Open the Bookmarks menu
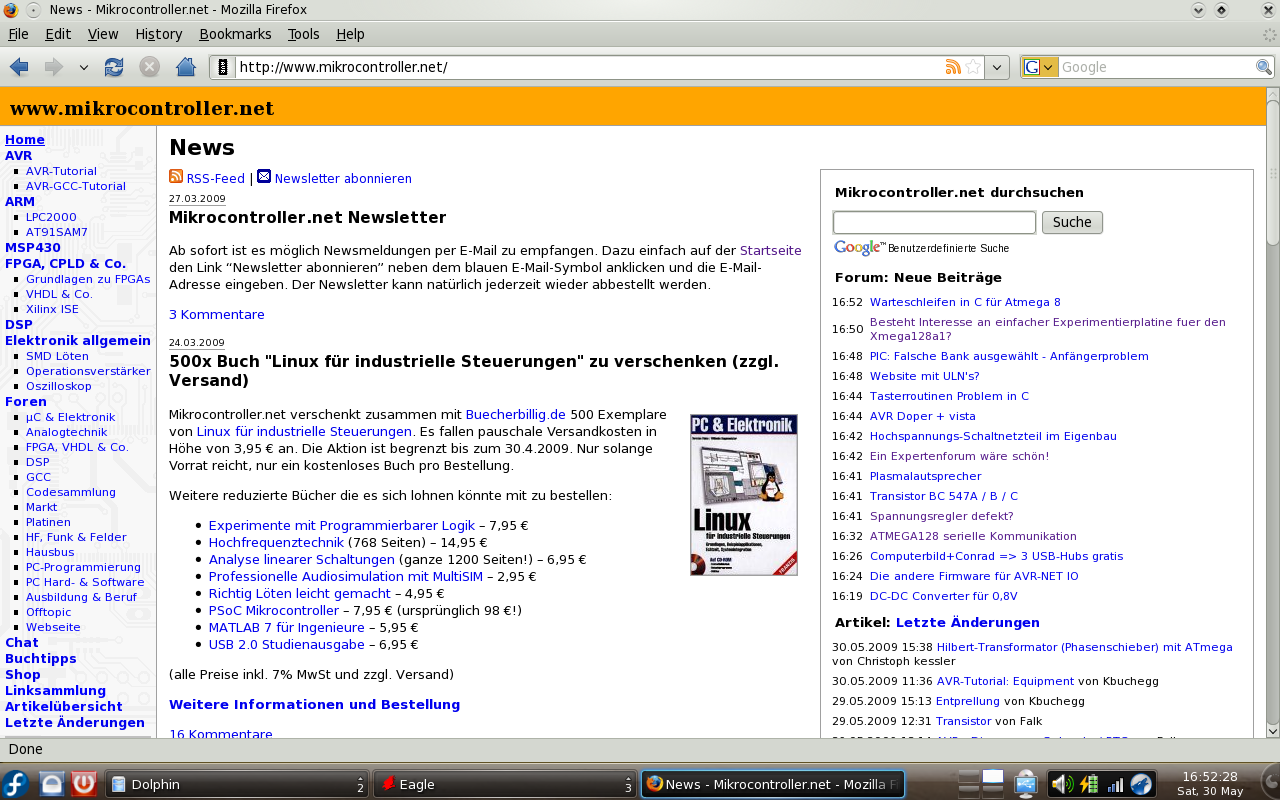This screenshot has height=800, width=1280. click(x=235, y=34)
